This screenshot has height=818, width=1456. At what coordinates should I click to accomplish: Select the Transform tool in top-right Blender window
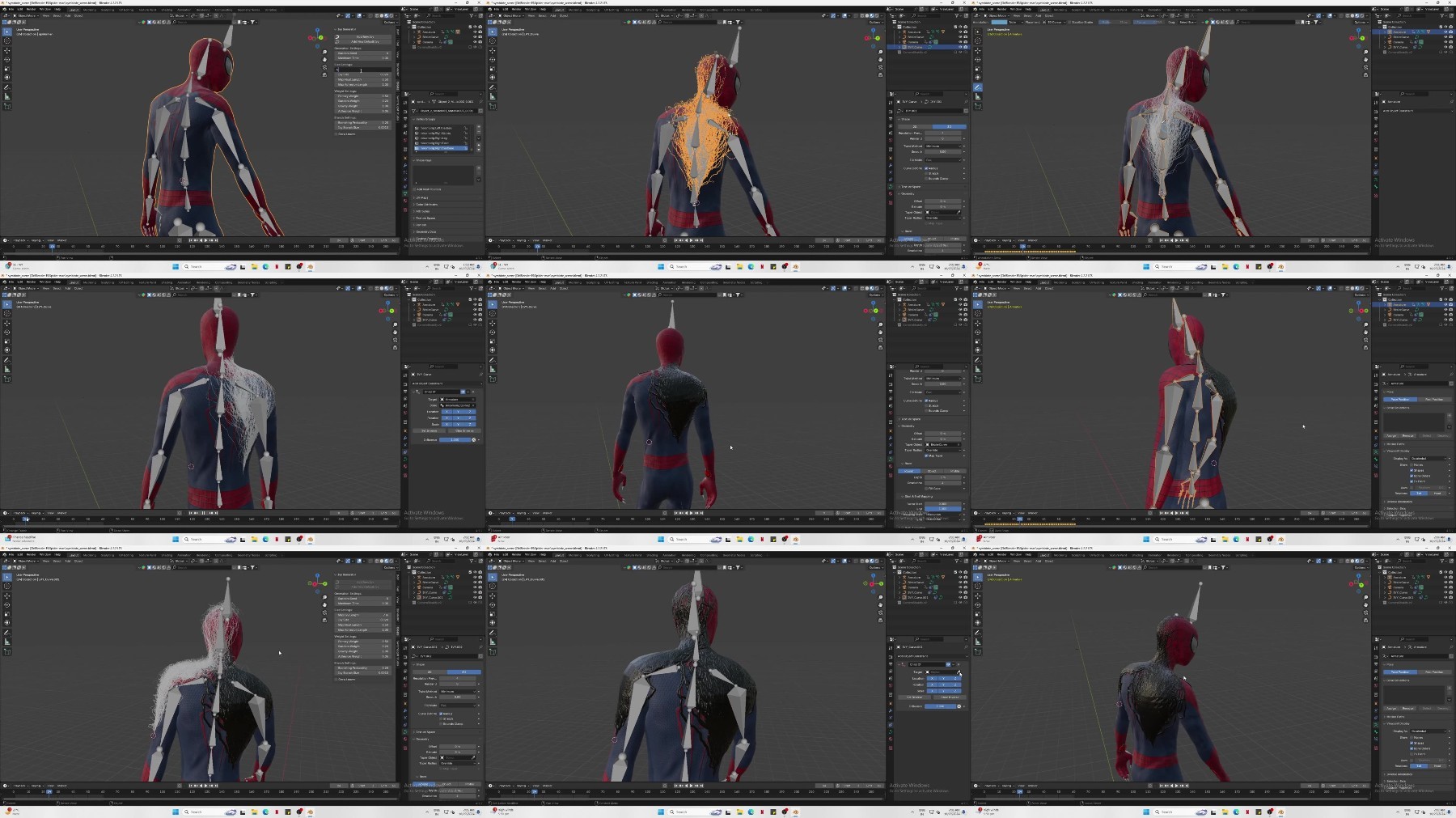click(x=978, y=78)
